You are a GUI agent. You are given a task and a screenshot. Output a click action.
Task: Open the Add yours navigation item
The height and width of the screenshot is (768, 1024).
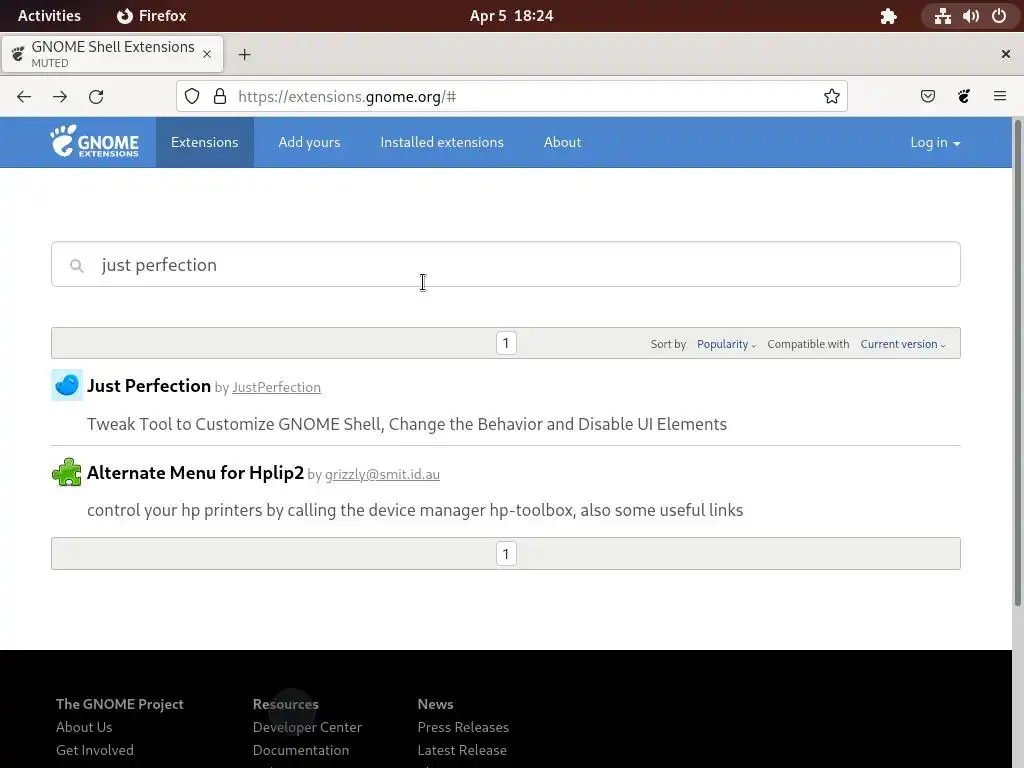pyautogui.click(x=309, y=142)
